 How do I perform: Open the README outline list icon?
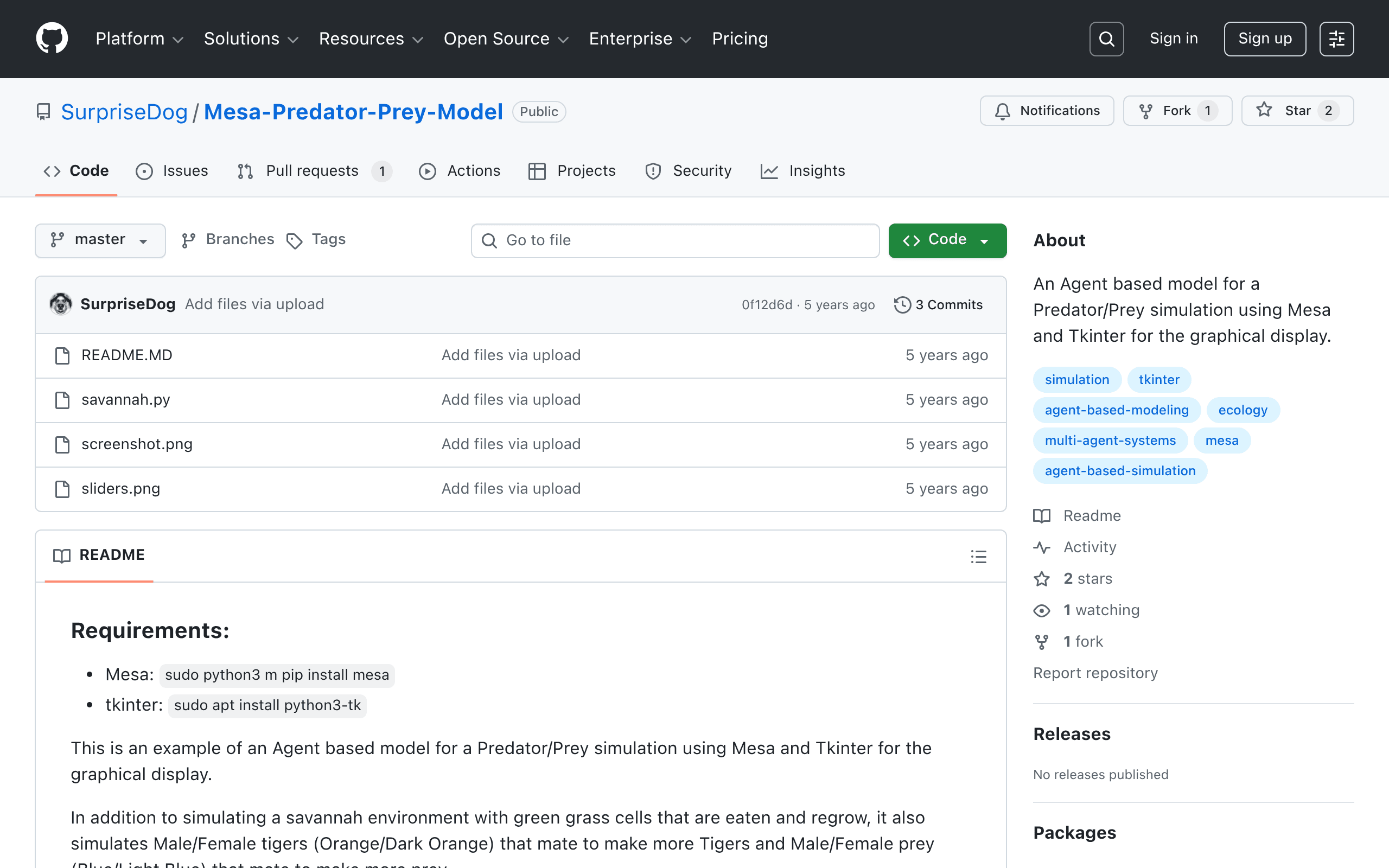click(979, 556)
